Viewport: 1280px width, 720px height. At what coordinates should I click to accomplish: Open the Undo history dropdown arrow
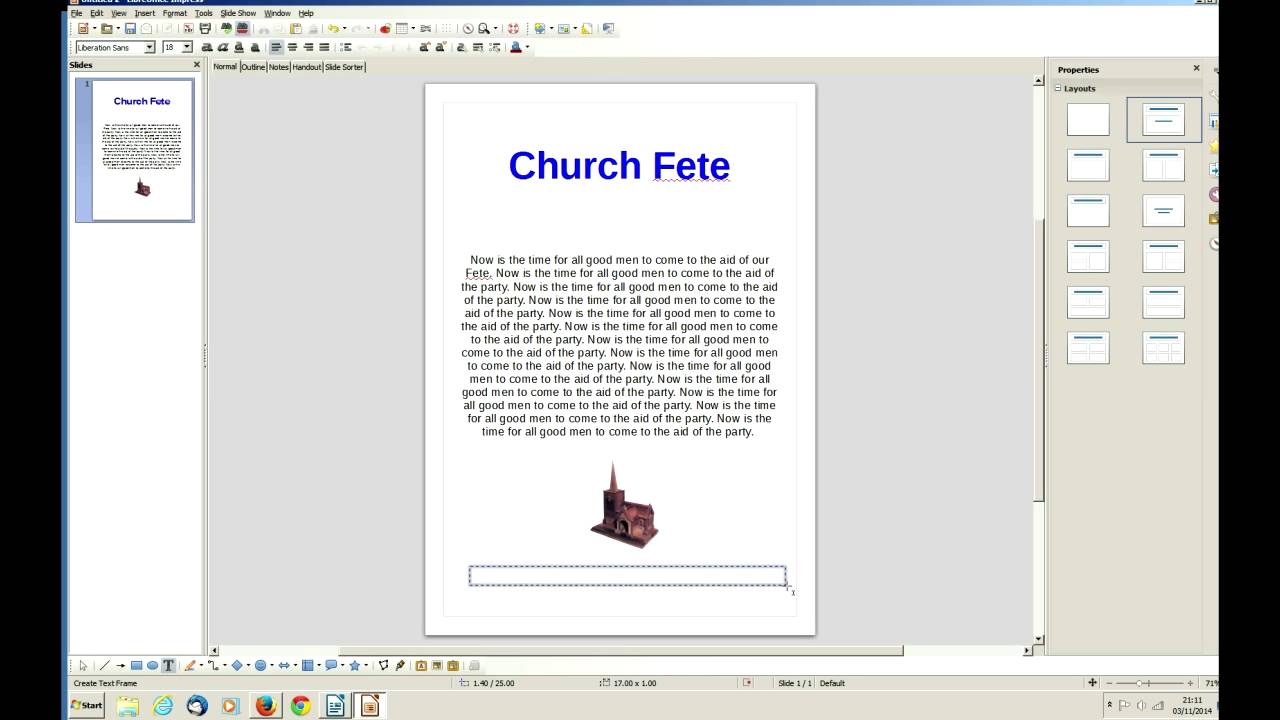(x=345, y=29)
